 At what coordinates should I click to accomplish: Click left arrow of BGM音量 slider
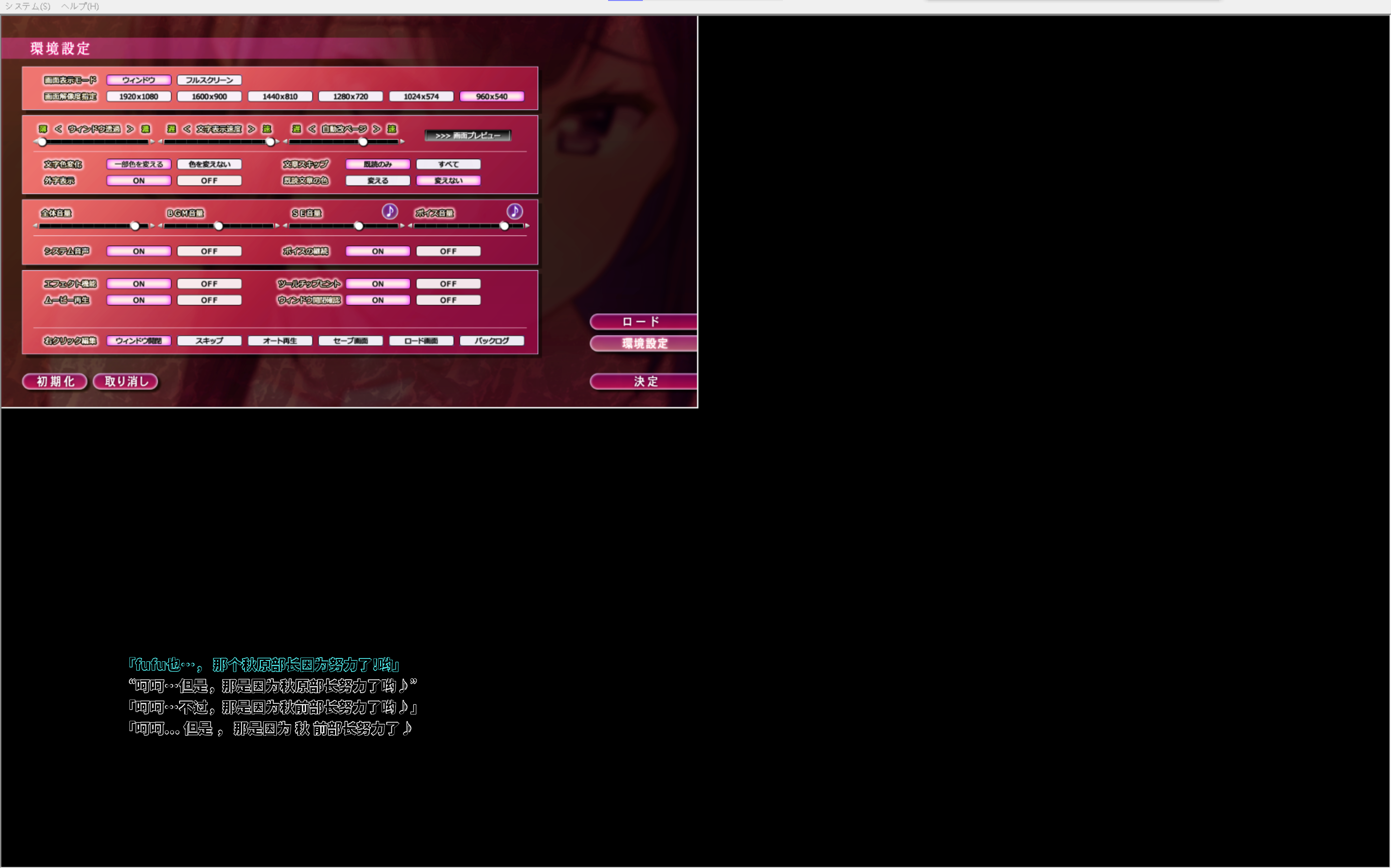pos(160,226)
